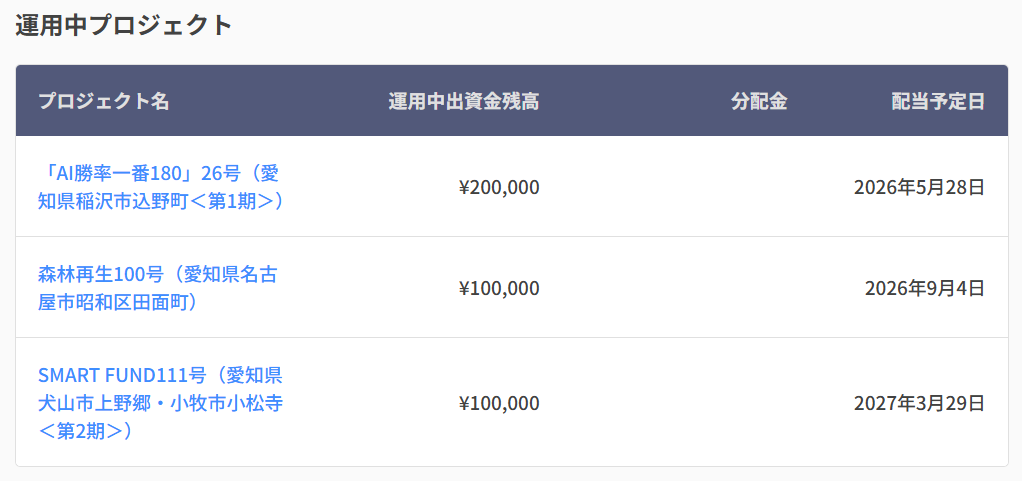The image size is (1022, 481).
Task: Open the 森林再生100号 project link
Action: [157, 288]
